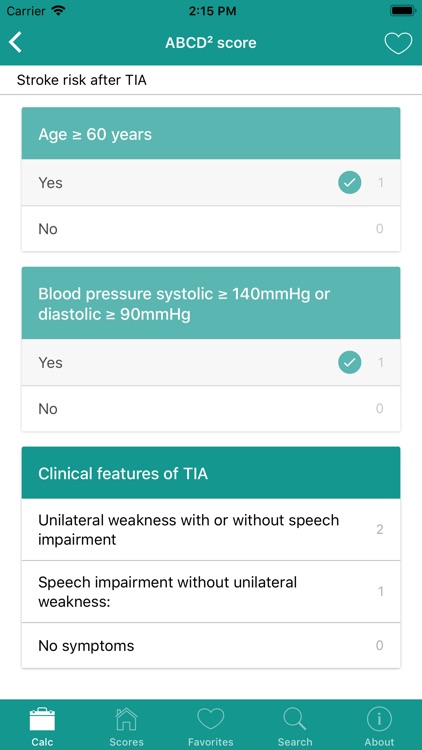Choose Unilateral weakness with or without speech impairment

coord(211,529)
